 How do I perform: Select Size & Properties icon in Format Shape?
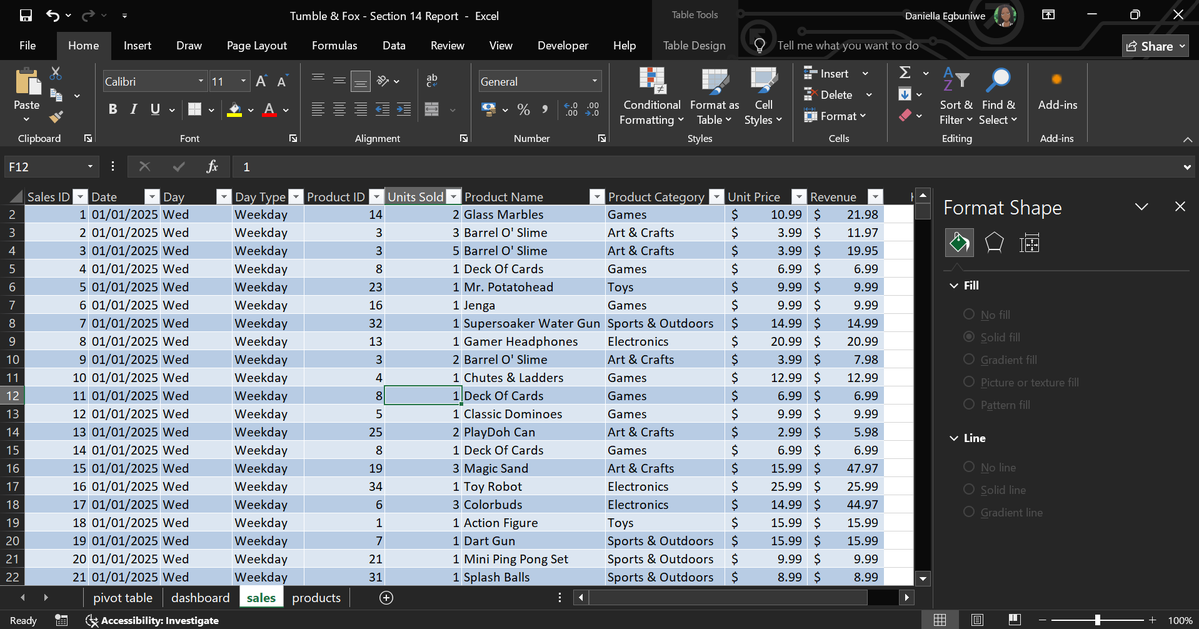(x=1029, y=243)
